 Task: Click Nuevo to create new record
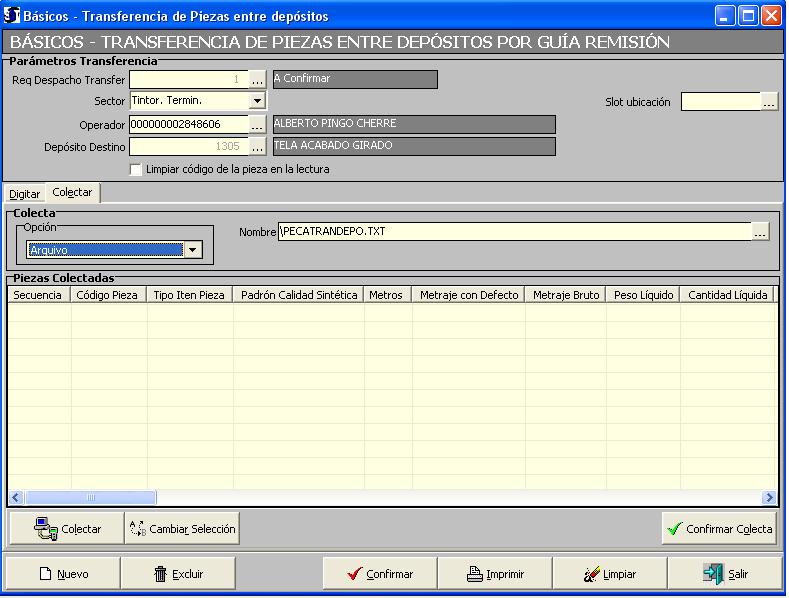pos(63,574)
